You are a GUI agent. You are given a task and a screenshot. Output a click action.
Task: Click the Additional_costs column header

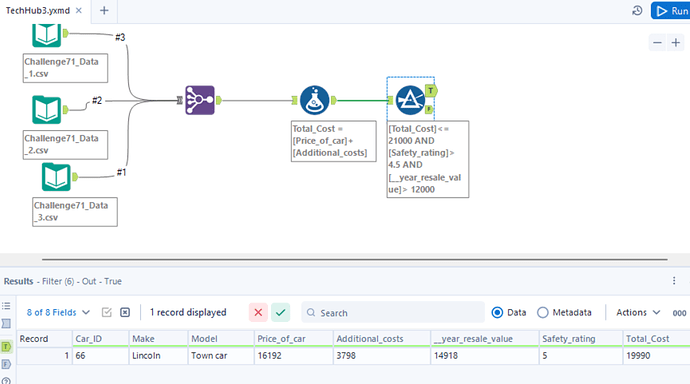382,339
